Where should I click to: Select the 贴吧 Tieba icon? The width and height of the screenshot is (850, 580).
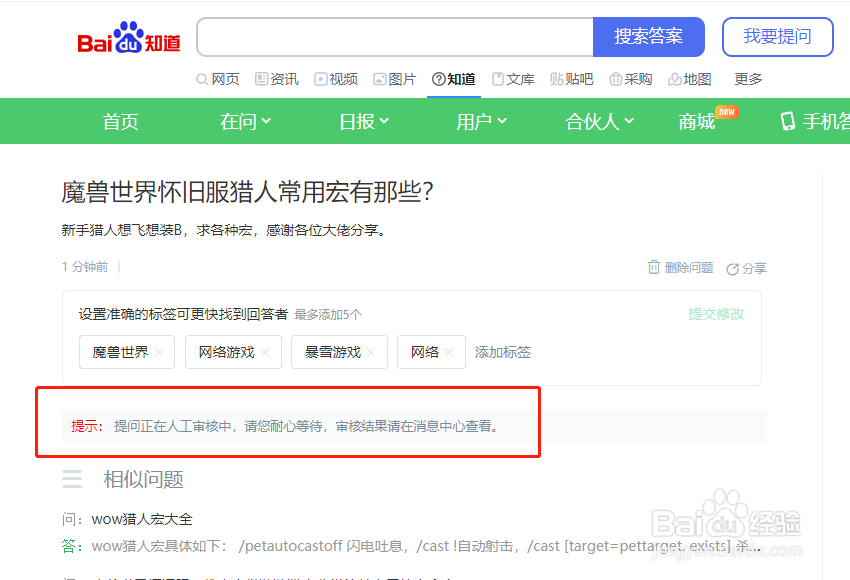pos(557,79)
